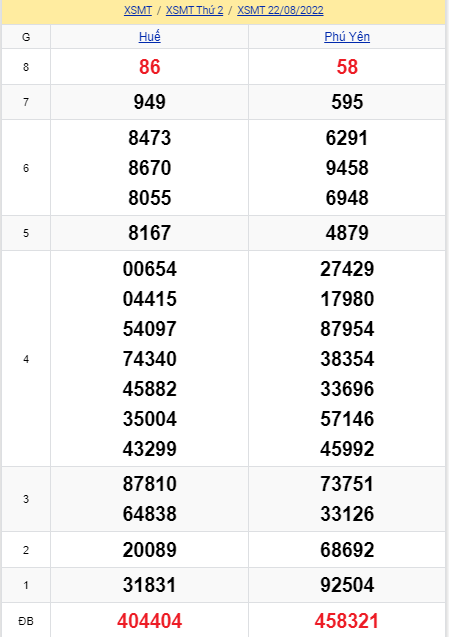This screenshot has height=637, width=449.
Task: Select Phú Yên prize 8 number 58
Action: pyautogui.click(x=347, y=67)
